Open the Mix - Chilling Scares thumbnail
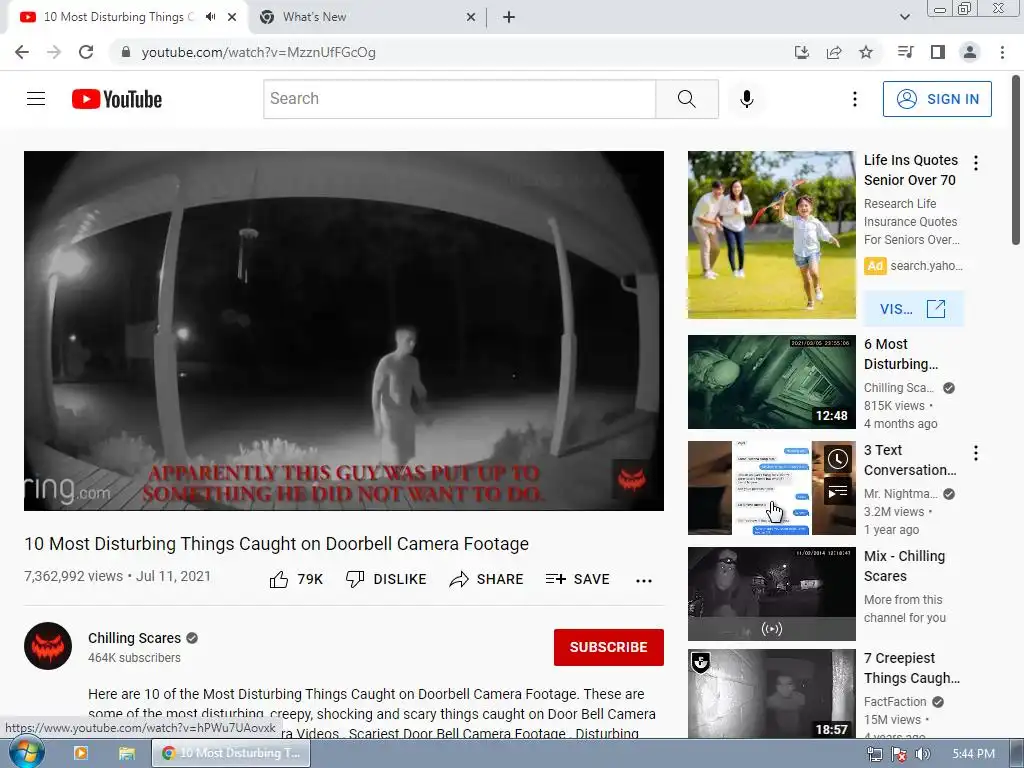The height and width of the screenshot is (768, 1024). tap(771, 594)
